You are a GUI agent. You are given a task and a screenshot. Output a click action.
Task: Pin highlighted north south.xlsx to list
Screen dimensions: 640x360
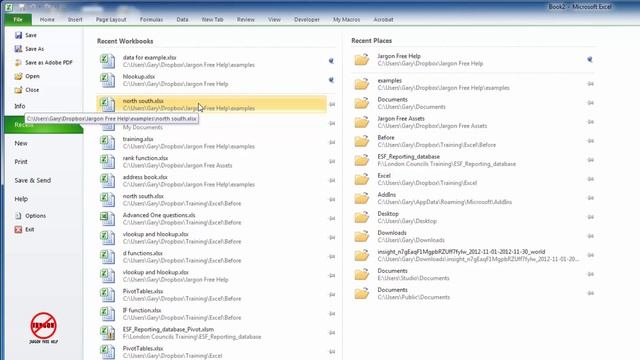332,104
